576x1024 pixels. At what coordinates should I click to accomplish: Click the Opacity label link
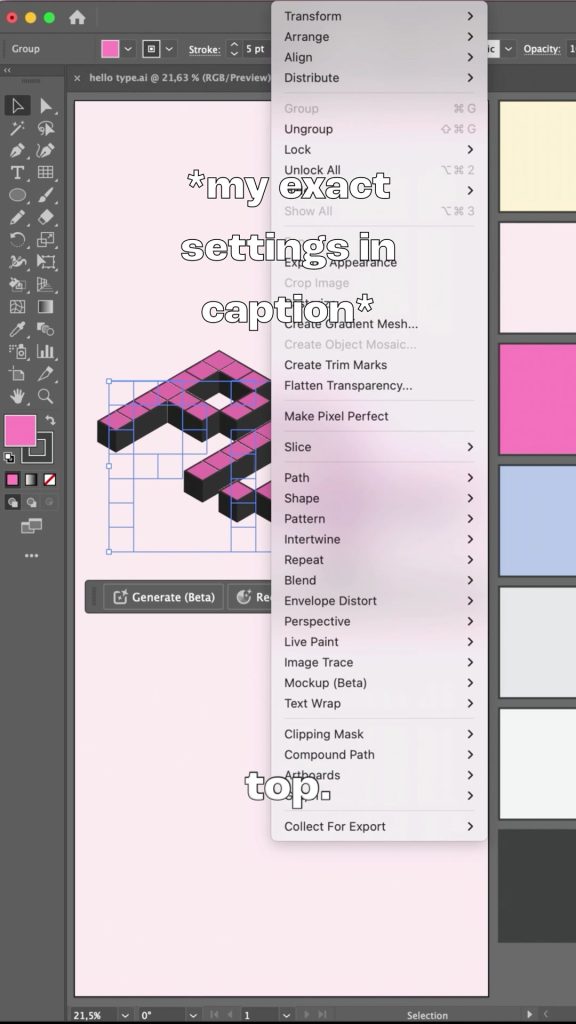click(x=541, y=49)
